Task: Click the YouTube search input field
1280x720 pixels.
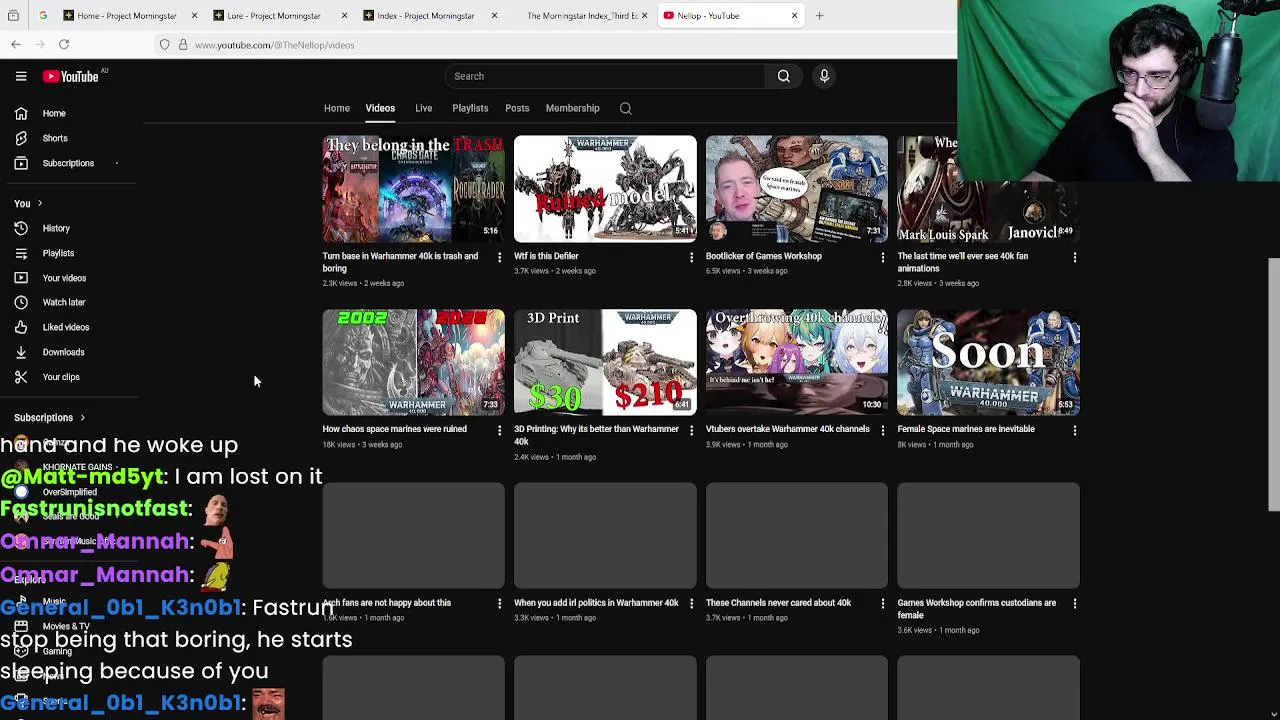Action: [x=605, y=76]
